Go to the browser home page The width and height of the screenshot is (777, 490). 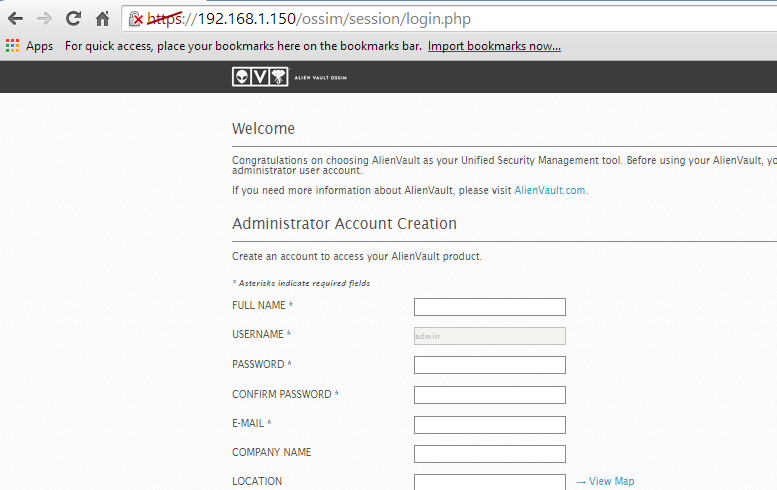click(x=102, y=18)
